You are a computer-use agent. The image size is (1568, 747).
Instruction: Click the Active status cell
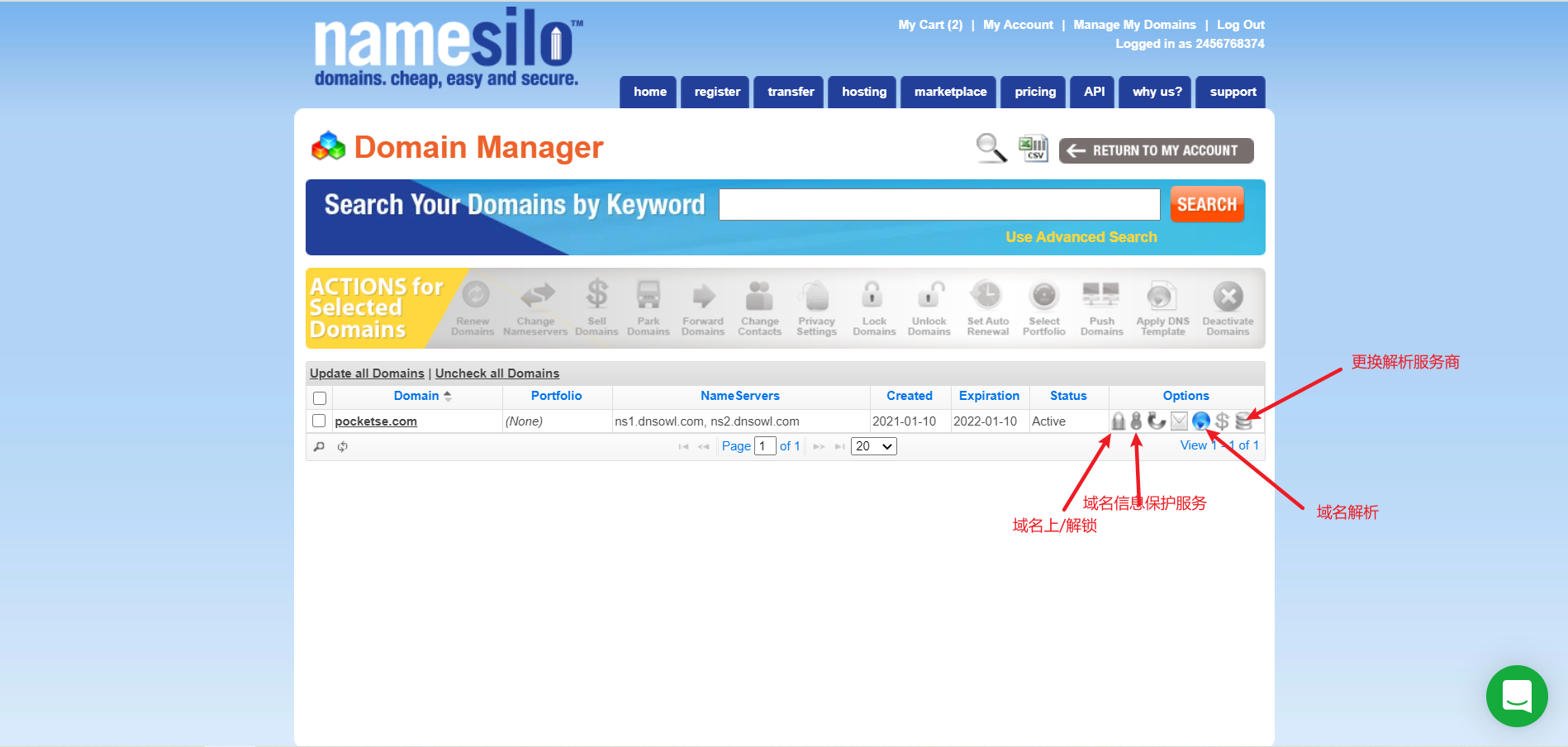[x=1069, y=421]
